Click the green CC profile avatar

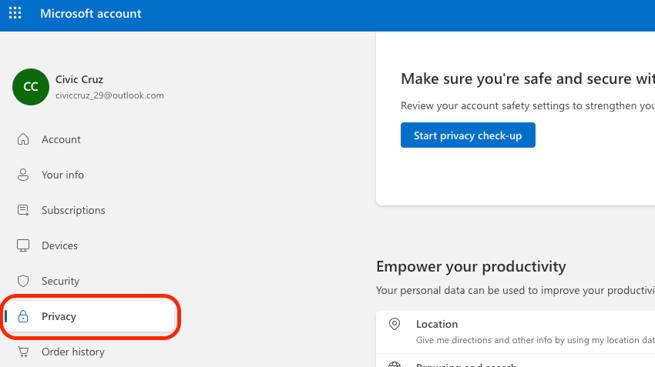30,87
